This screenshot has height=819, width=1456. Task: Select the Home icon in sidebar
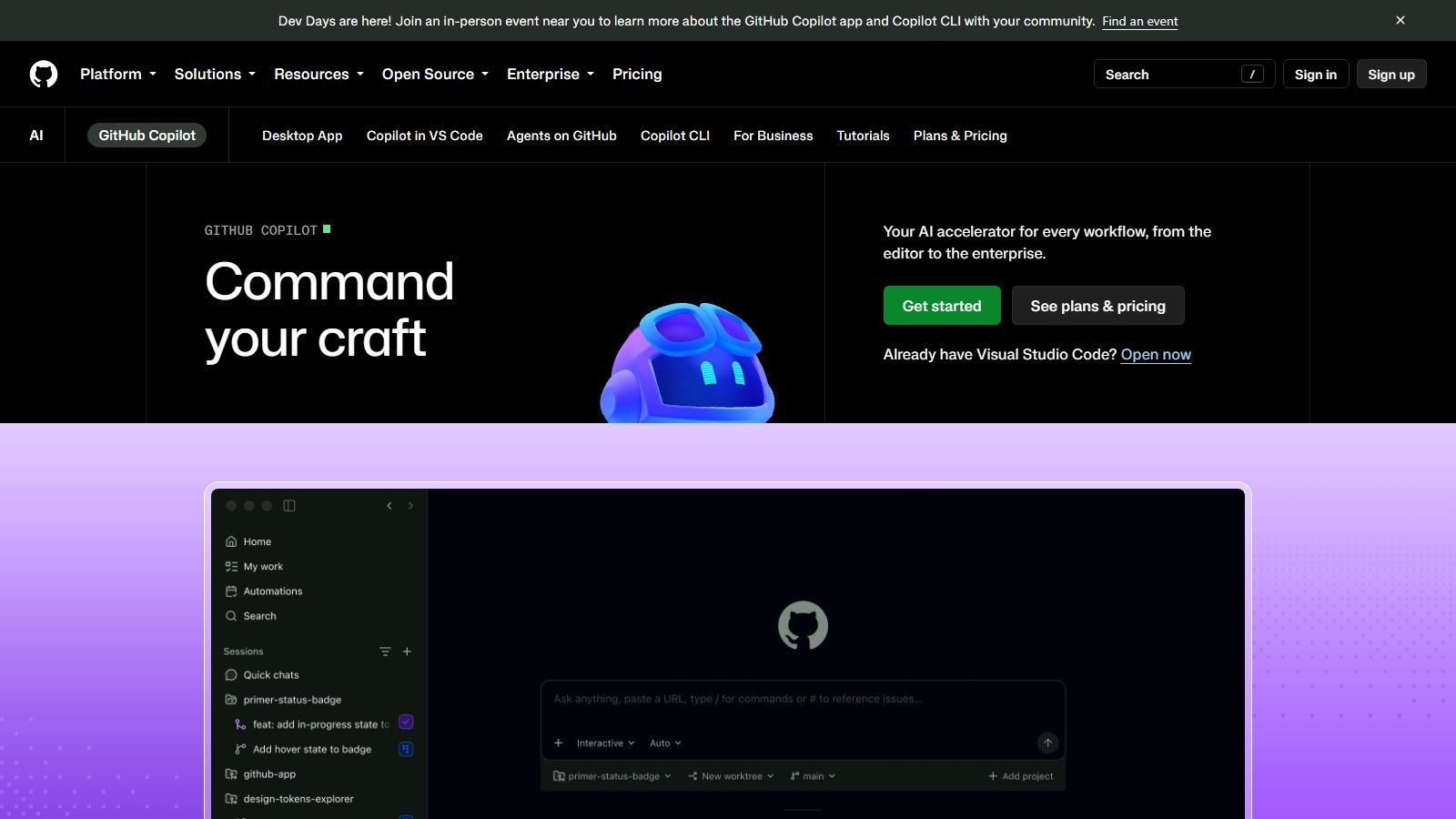click(x=231, y=541)
